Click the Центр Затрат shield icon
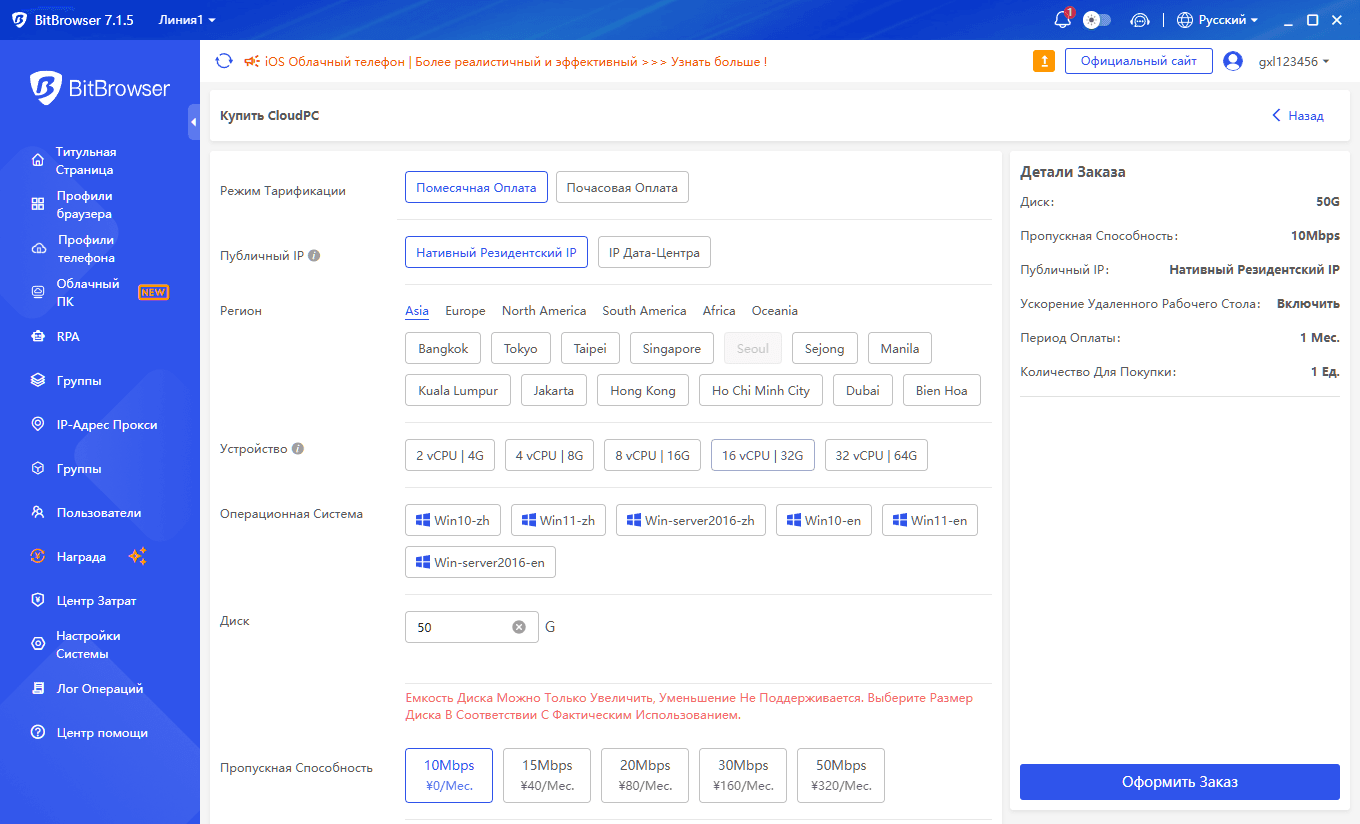This screenshot has height=824, width=1360. tap(38, 601)
